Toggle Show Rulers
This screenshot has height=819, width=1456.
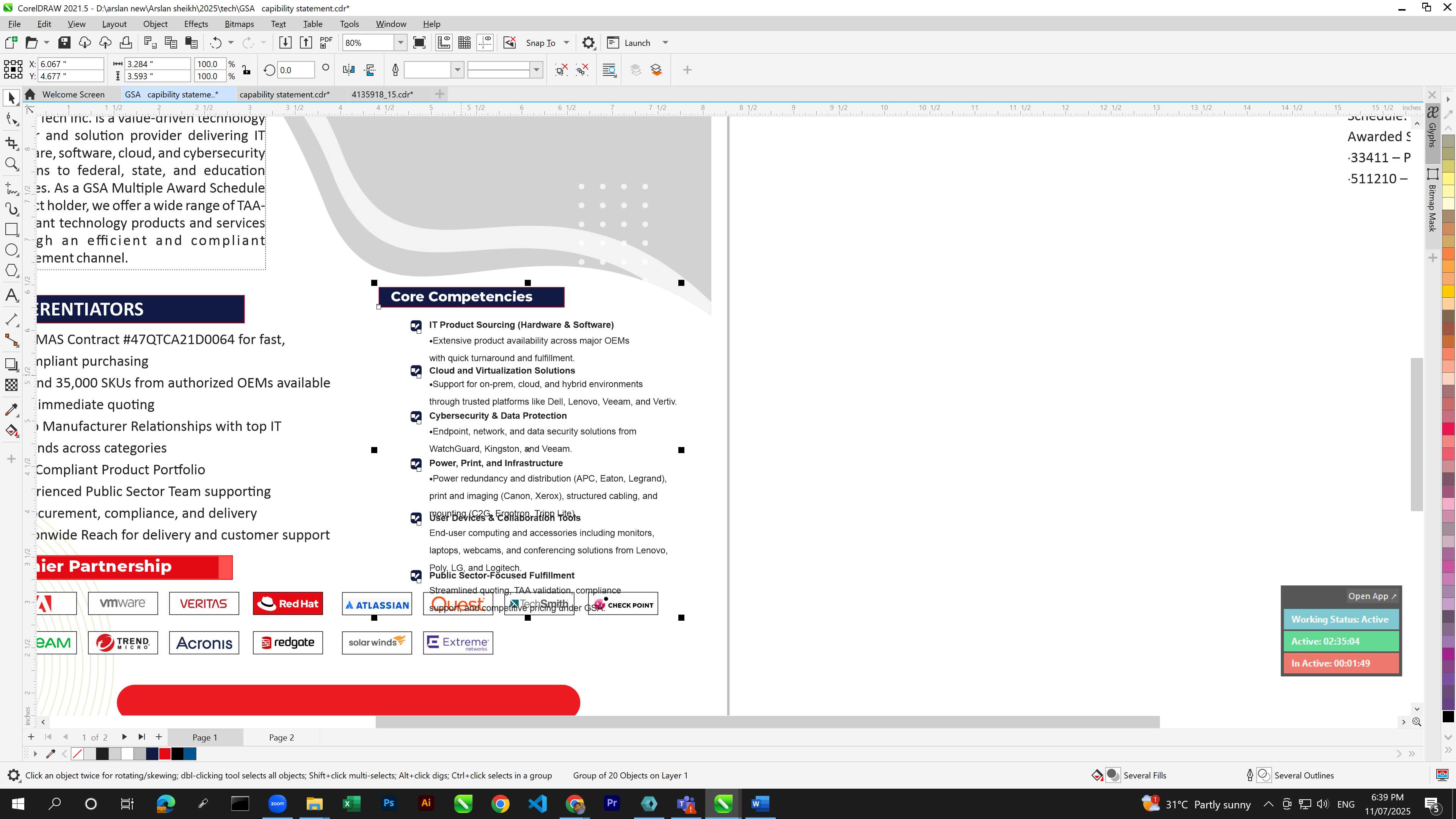click(444, 42)
